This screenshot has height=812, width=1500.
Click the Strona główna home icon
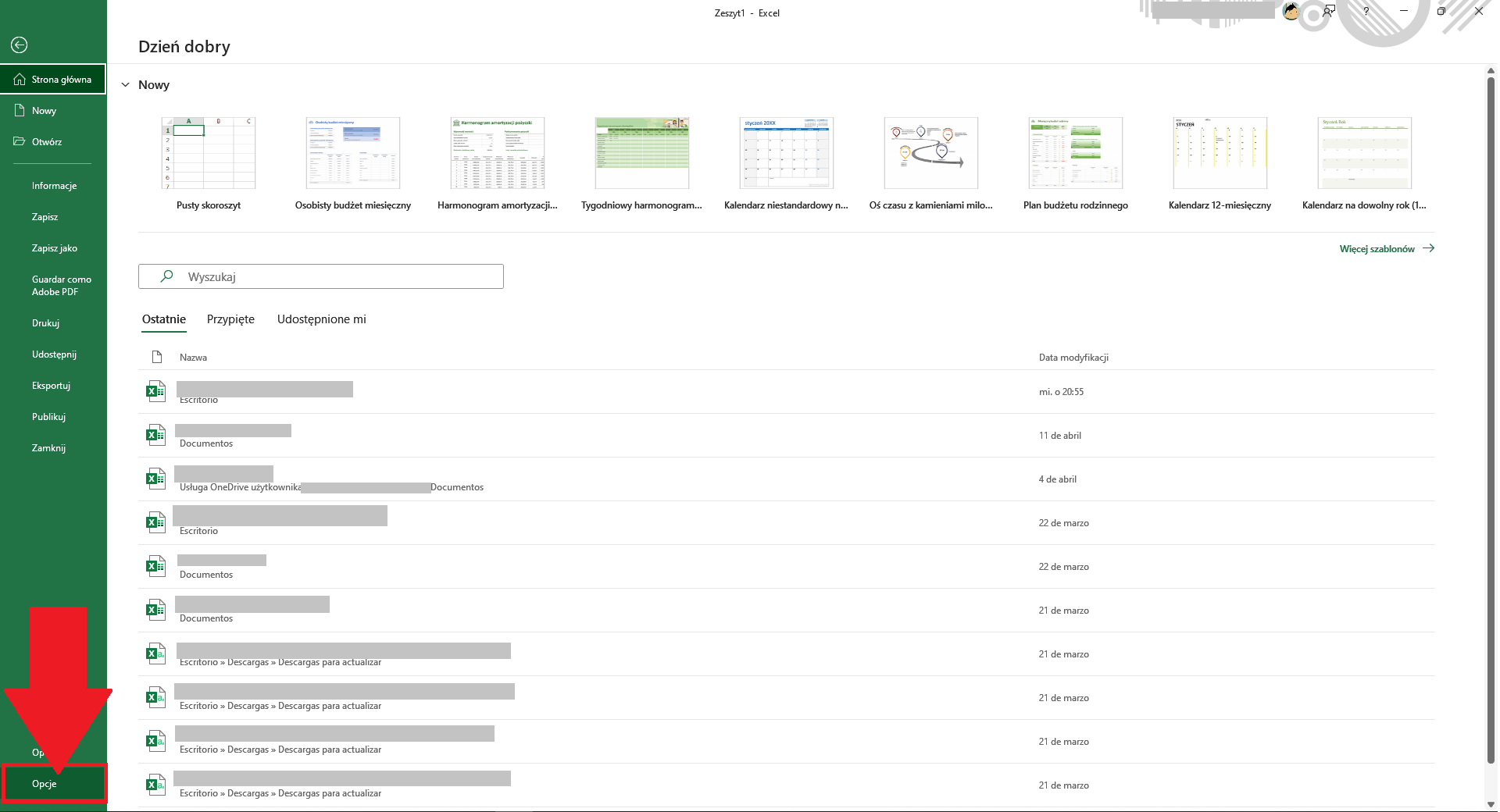click(x=20, y=79)
